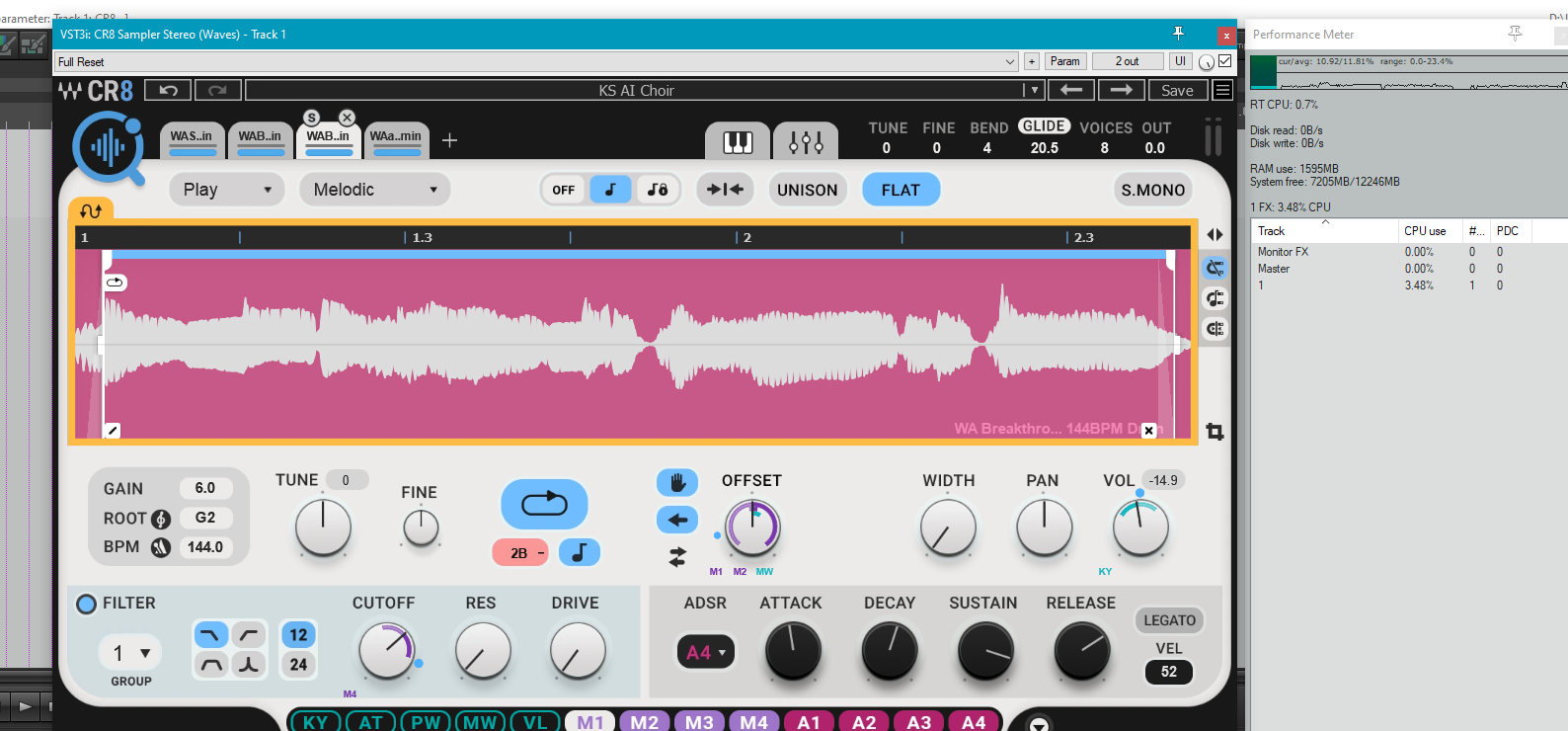1568x731 pixels.
Task: Click the Param button
Action: [1065, 61]
